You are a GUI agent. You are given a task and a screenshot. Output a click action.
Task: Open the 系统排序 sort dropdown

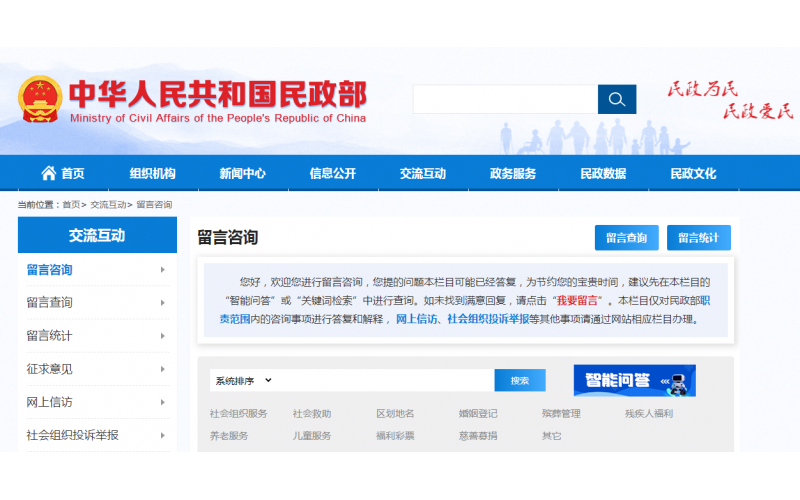[x=243, y=381]
